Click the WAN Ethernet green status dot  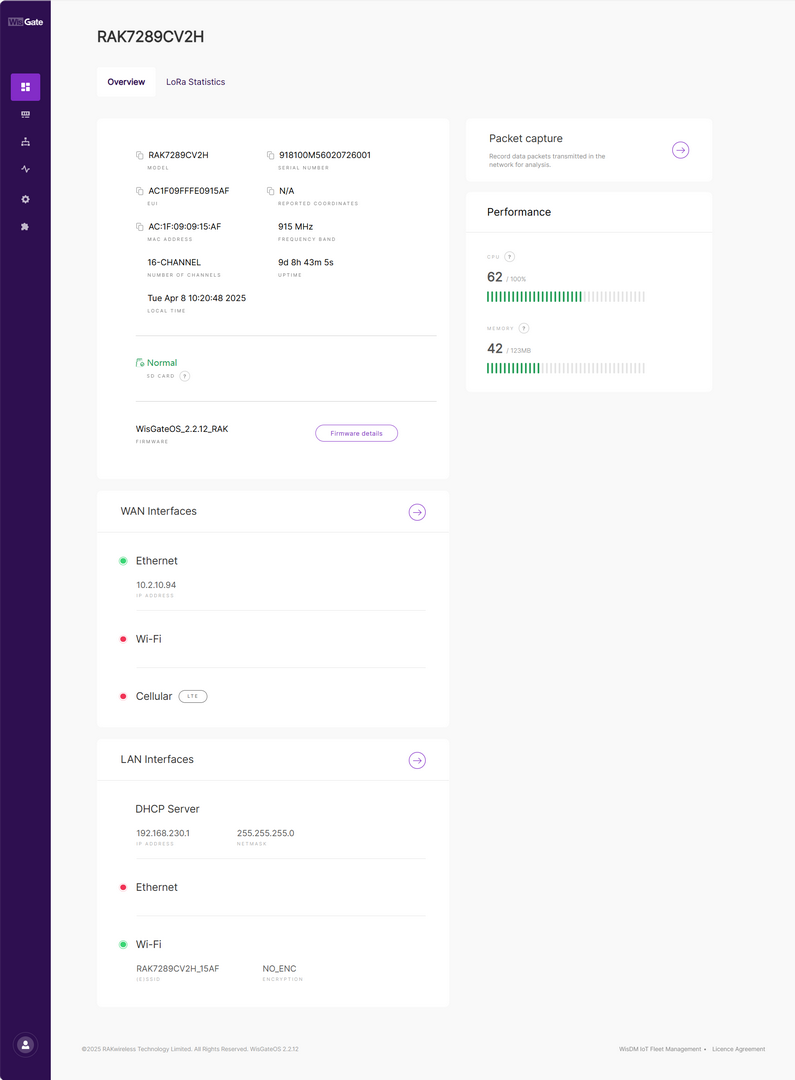(x=123, y=561)
